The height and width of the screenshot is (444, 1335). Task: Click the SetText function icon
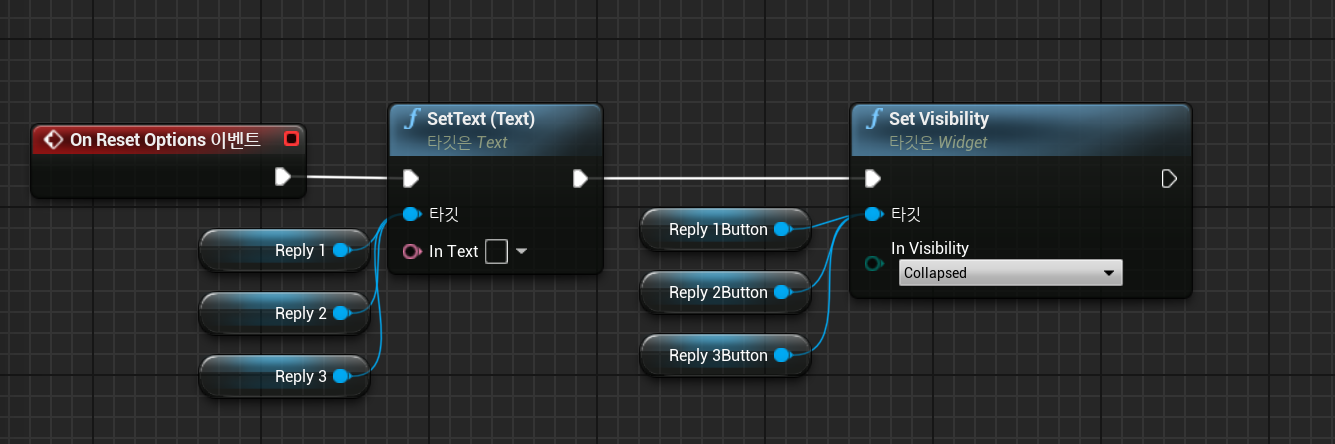point(411,120)
